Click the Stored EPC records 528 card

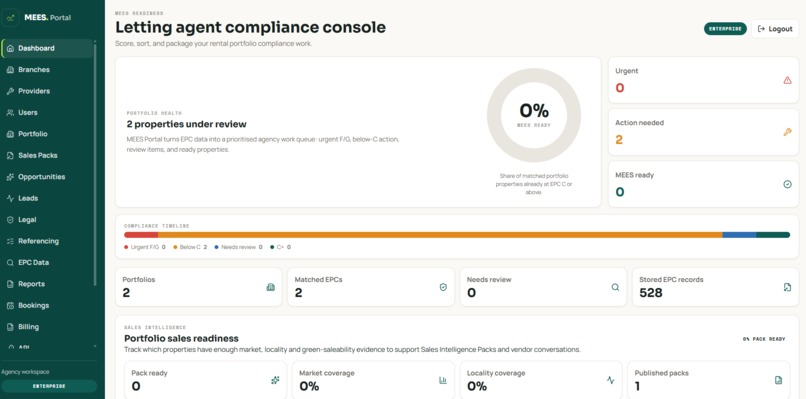click(x=715, y=287)
